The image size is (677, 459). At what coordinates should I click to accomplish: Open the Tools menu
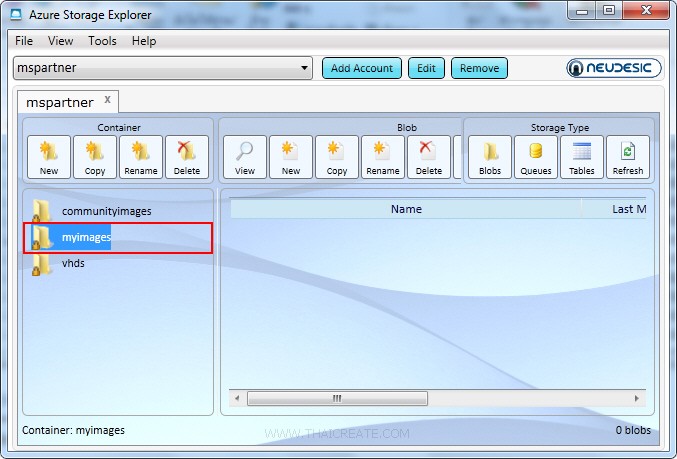[102, 41]
